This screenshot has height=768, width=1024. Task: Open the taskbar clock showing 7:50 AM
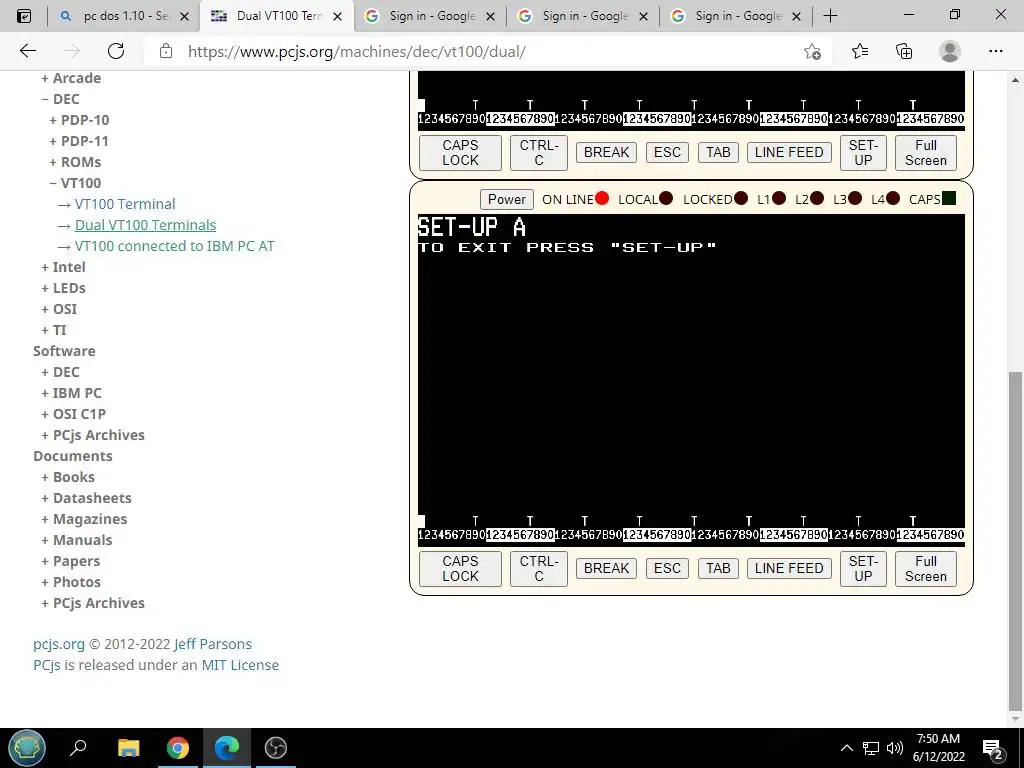tap(938, 748)
